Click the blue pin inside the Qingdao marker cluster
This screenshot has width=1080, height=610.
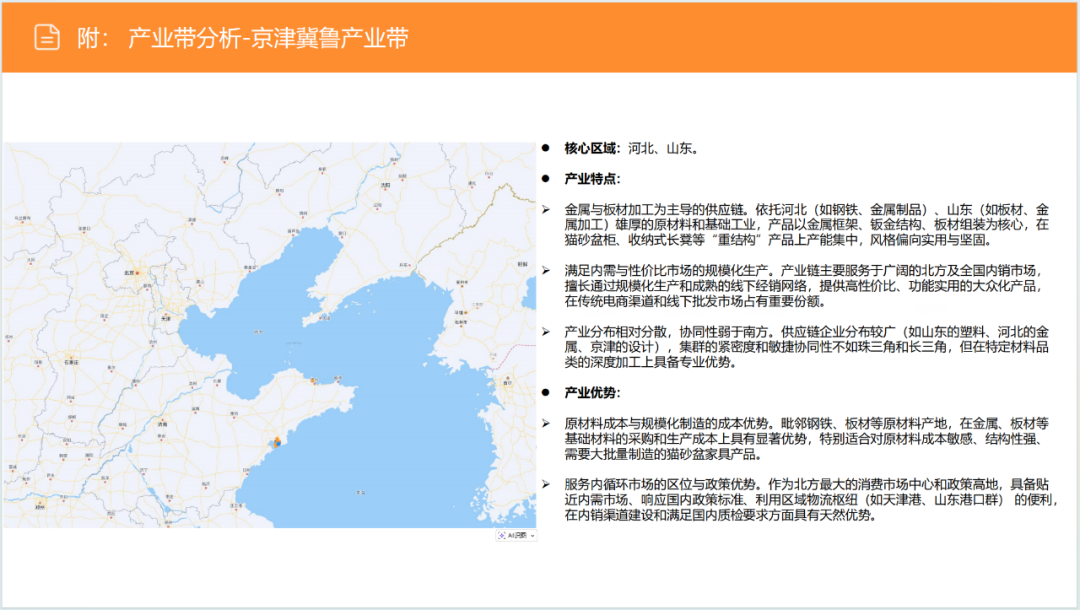278,445
